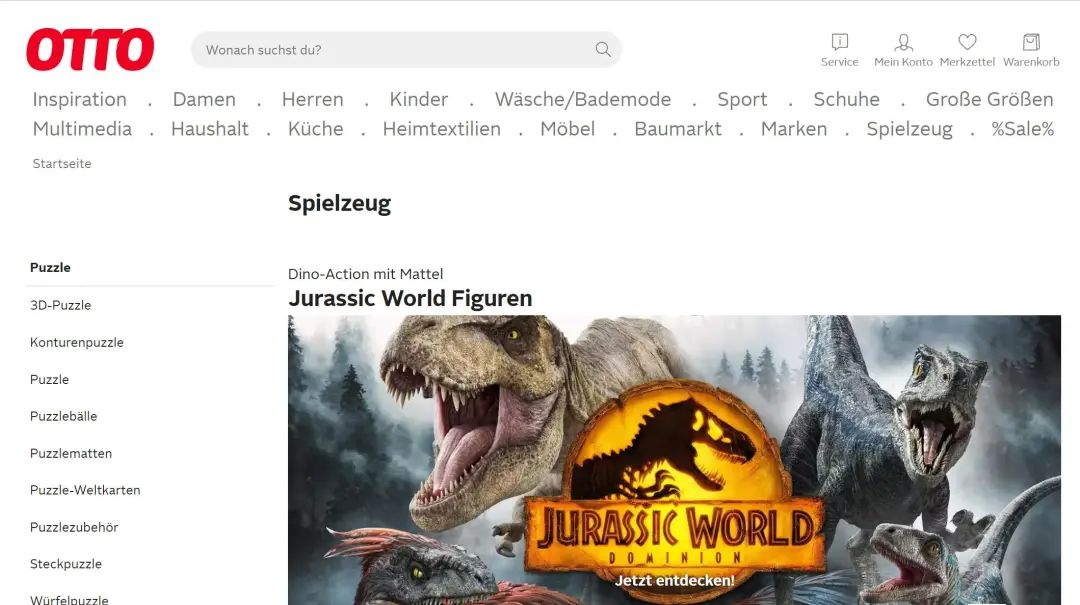
Task: Click 'Dino-Action mit Mattel' text
Action: click(x=366, y=274)
